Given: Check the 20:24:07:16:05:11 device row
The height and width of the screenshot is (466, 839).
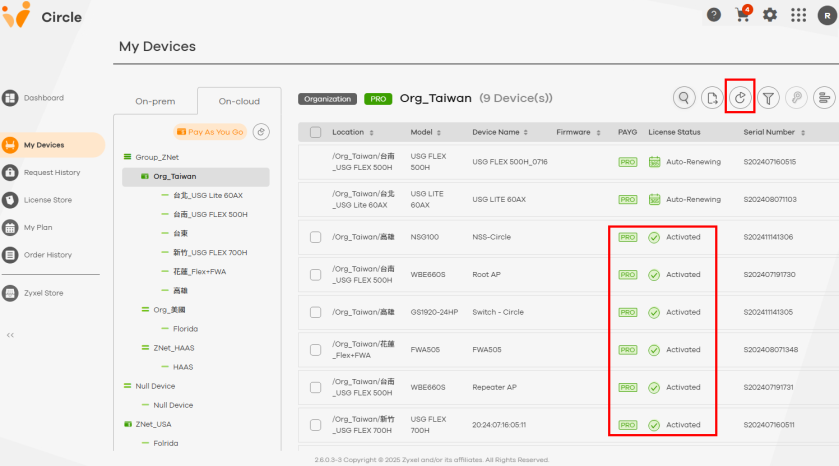Looking at the screenshot, I should tap(316, 425).
